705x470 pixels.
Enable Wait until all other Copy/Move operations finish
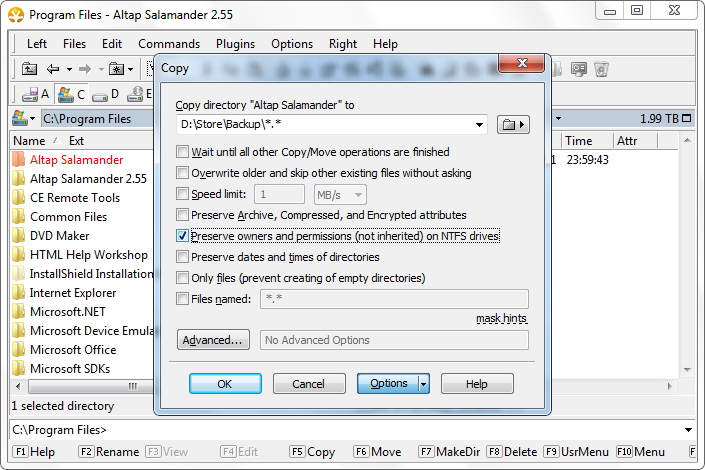pos(182,152)
